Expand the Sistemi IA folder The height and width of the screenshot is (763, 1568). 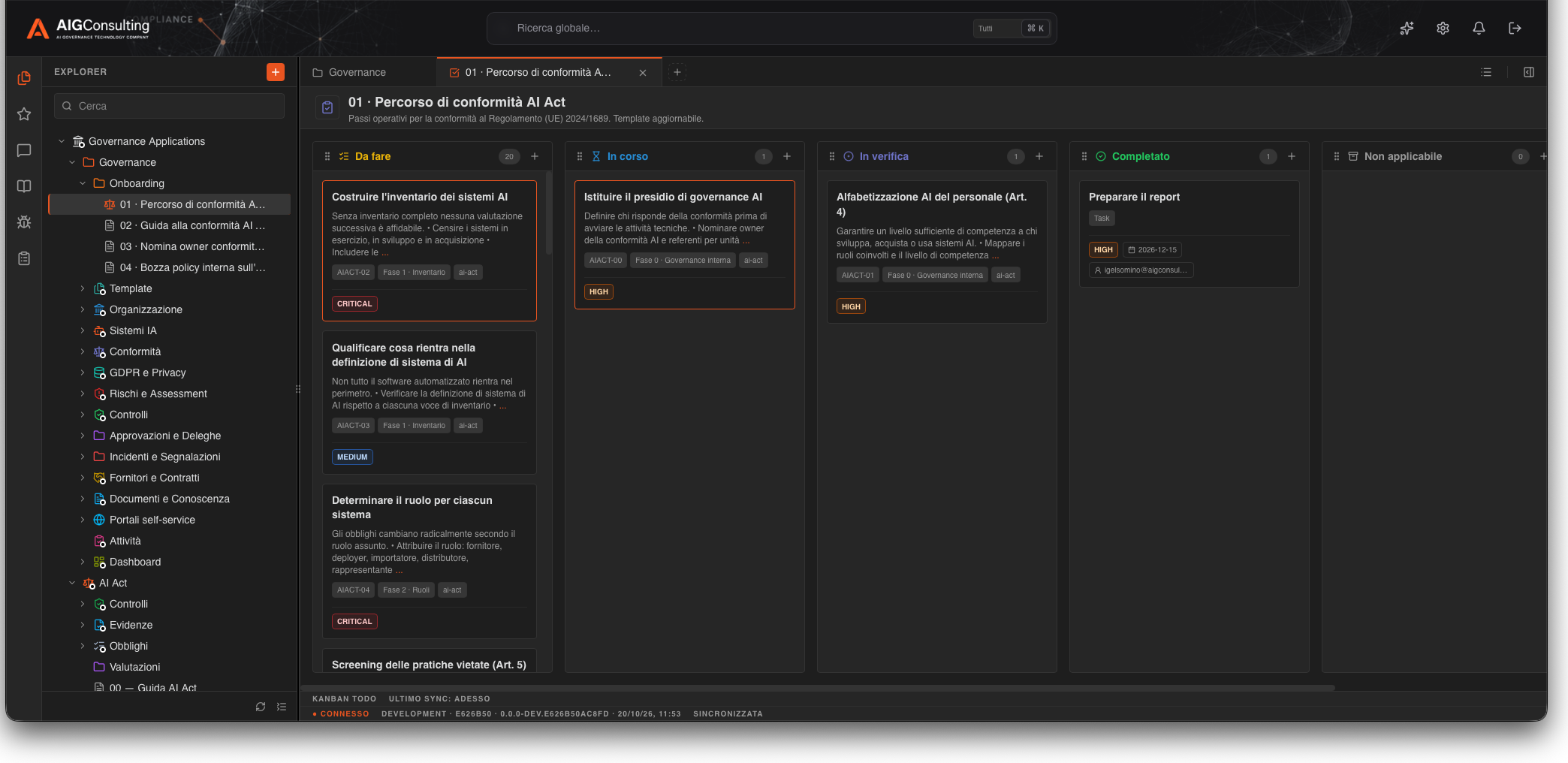click(83, 330)
